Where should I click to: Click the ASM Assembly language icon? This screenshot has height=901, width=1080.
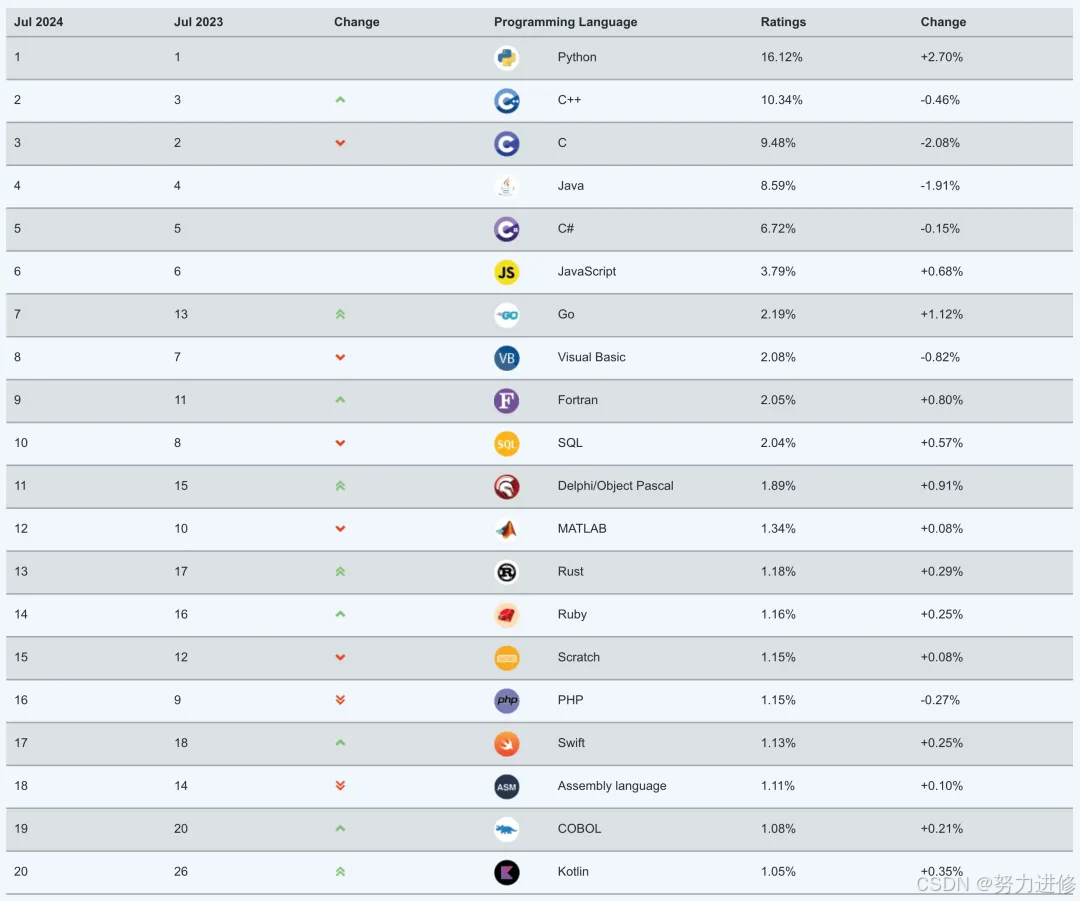click(x=506, y=787)
